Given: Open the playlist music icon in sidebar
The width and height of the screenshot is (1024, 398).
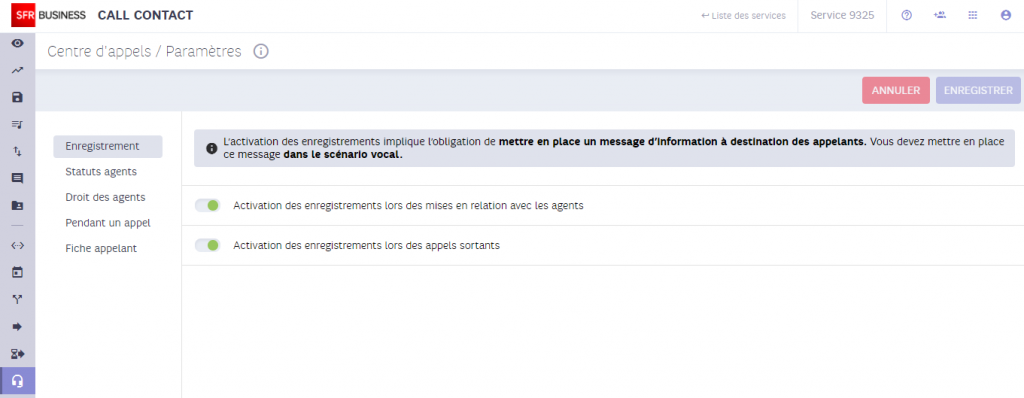Looking at the screenshot, I should tap(18, 124).
